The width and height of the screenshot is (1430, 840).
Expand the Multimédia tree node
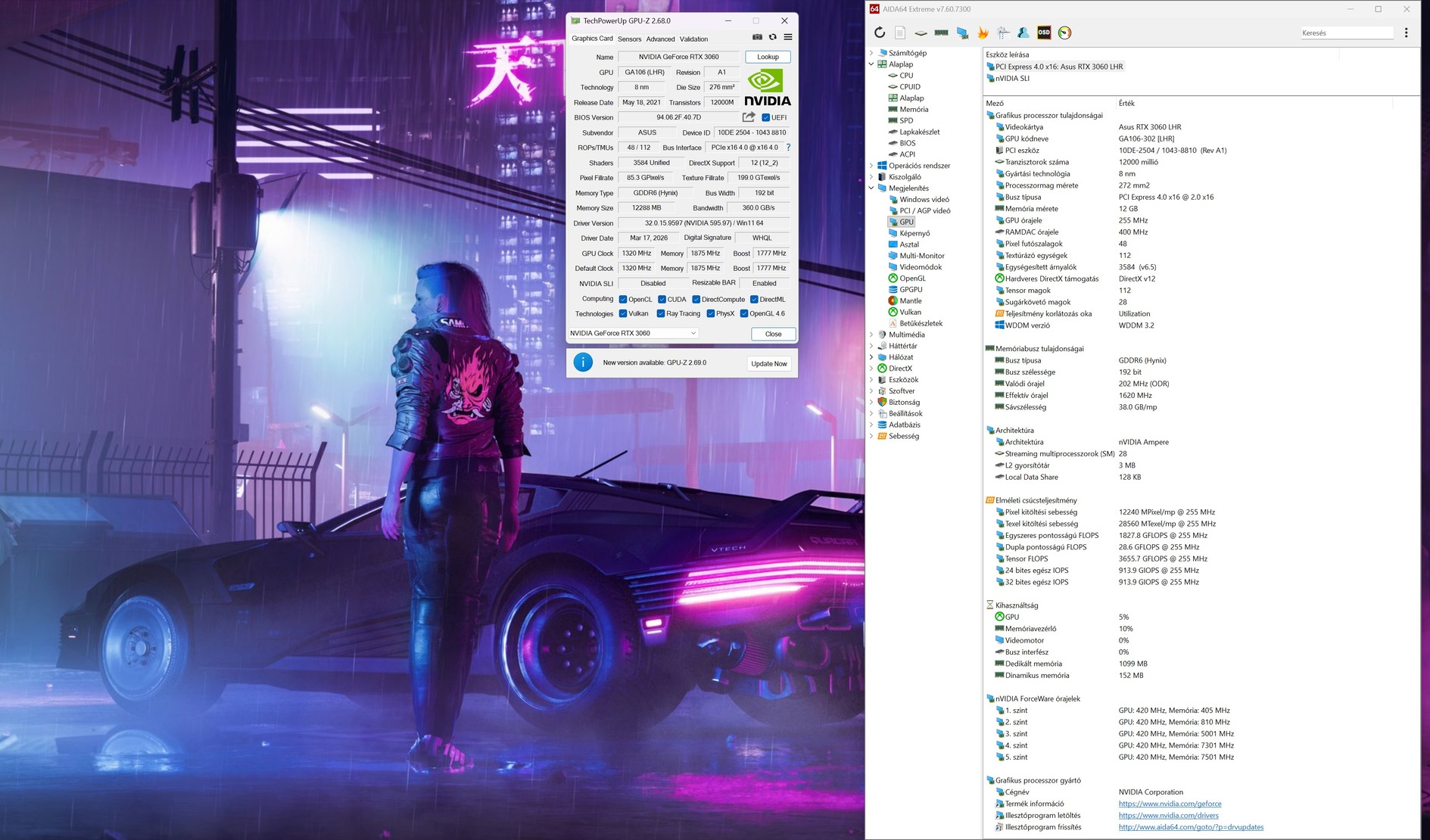871,334
